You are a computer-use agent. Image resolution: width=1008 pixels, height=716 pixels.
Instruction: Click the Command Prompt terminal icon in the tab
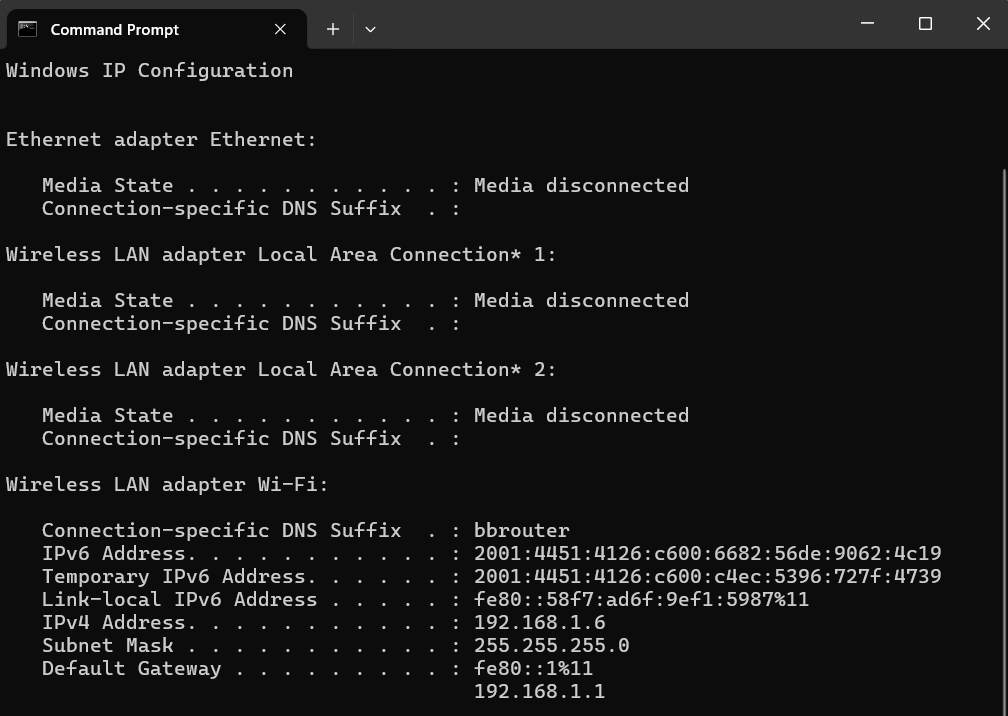pyautogui.click(x=27, y=29)
